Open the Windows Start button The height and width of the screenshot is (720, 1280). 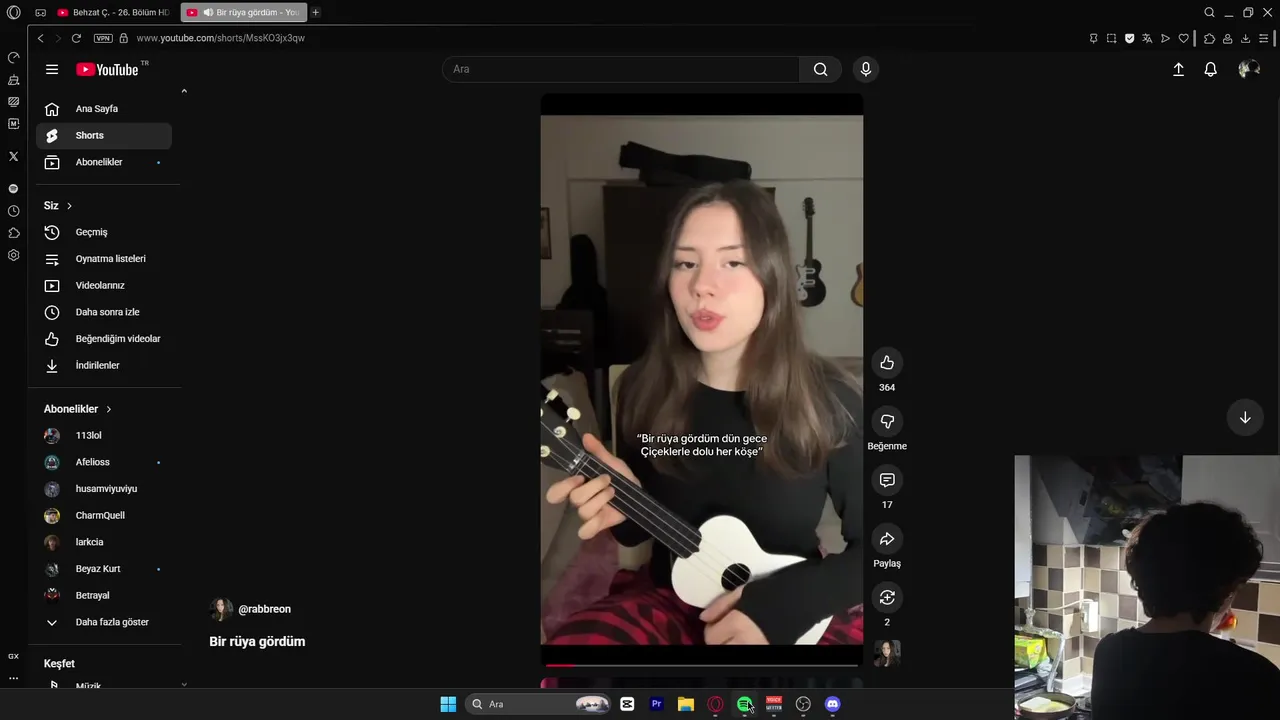click(448, 704)
